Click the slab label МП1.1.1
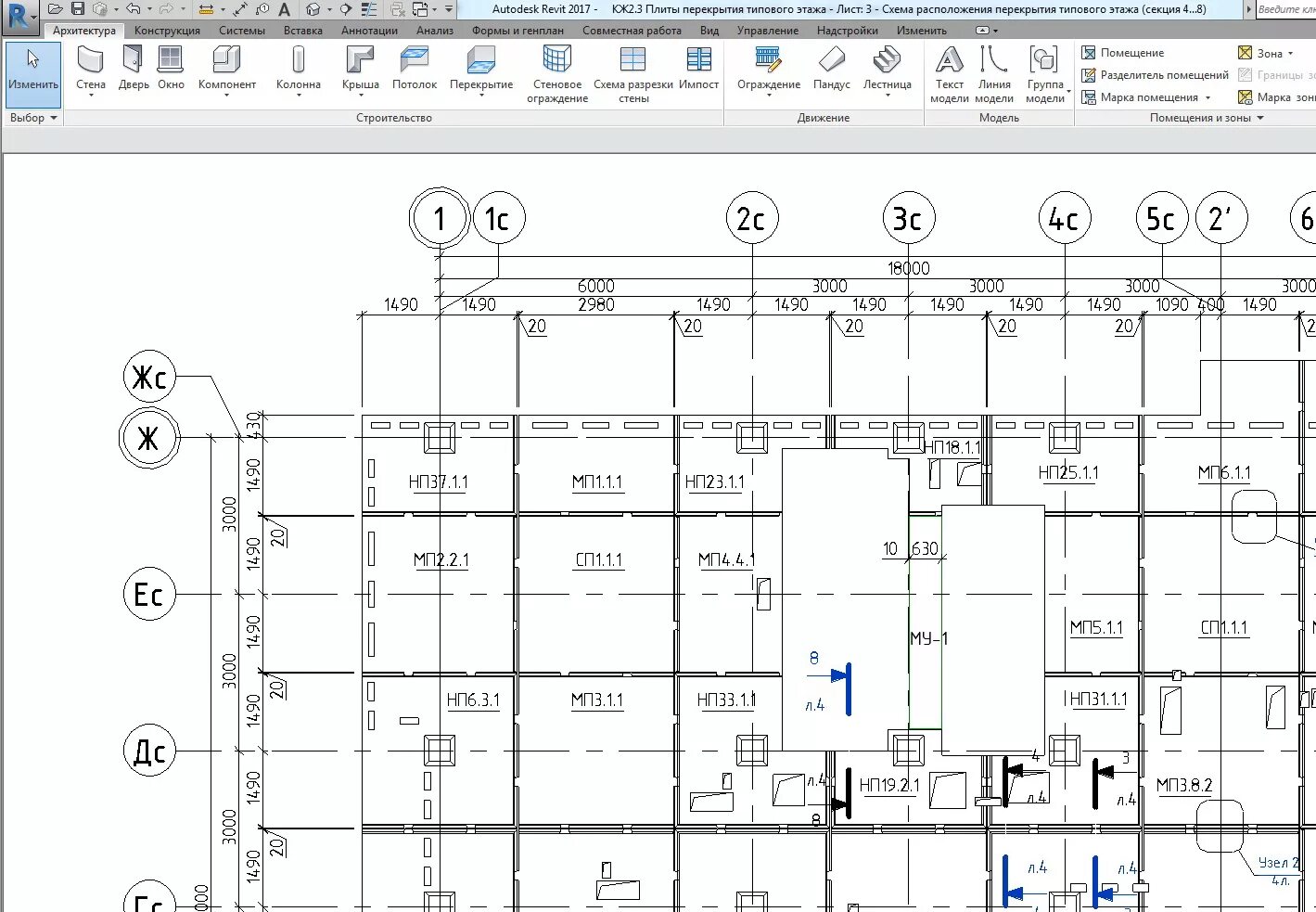This screenshot has width=1316, height=912. tap(597, 482)
